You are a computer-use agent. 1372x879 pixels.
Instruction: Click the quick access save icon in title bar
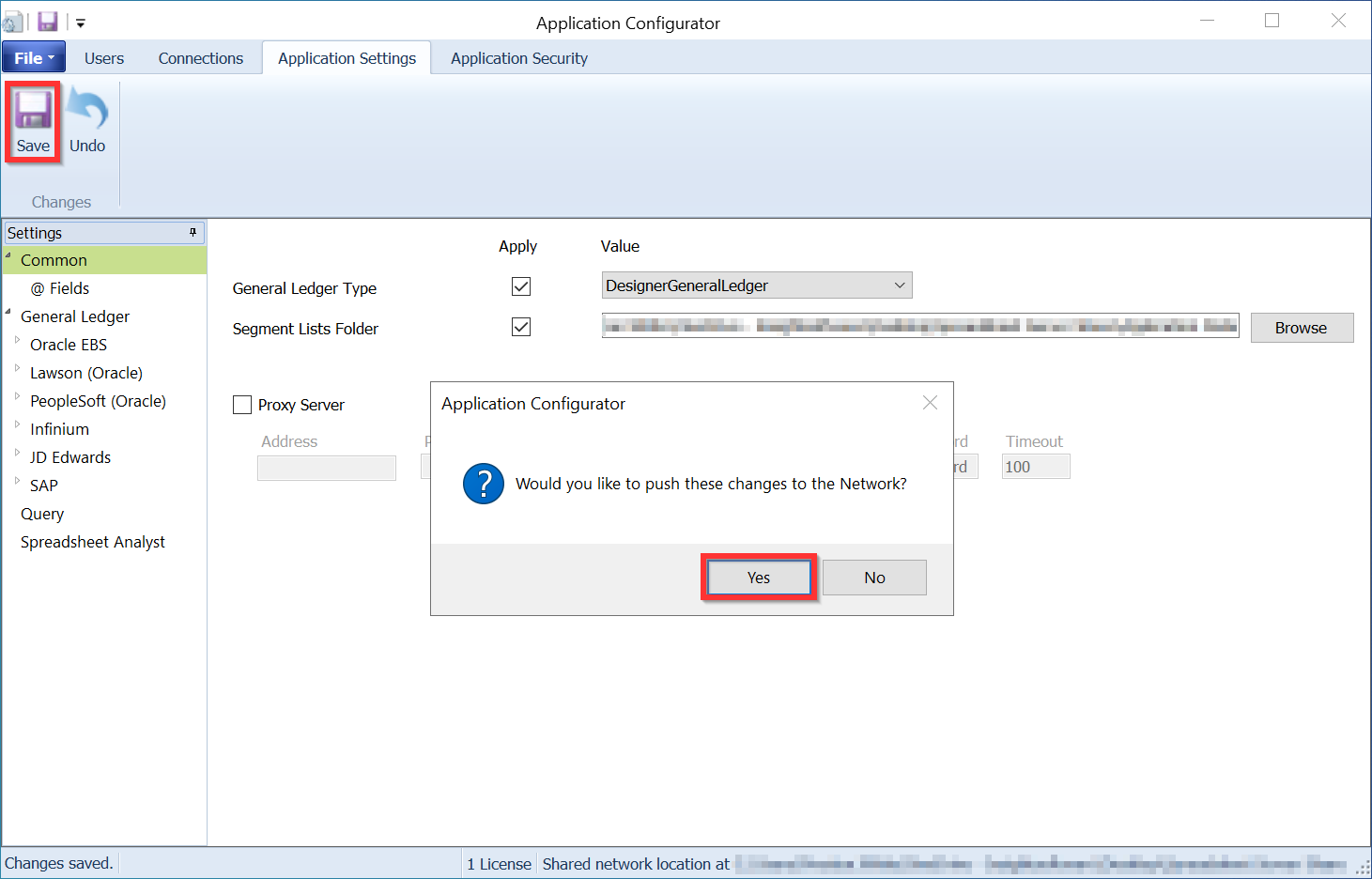coord(47,22)
